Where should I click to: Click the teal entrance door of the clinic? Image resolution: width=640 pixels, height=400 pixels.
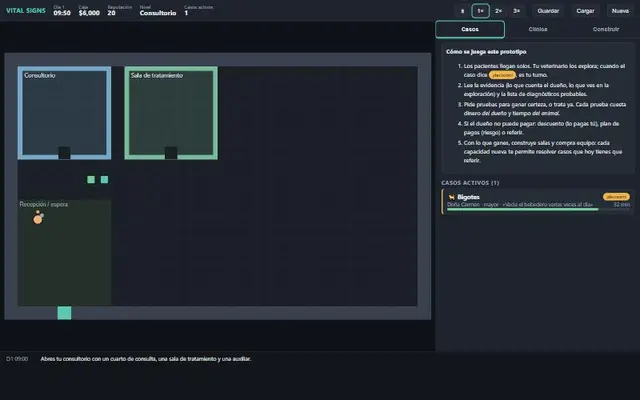point(64,313)
